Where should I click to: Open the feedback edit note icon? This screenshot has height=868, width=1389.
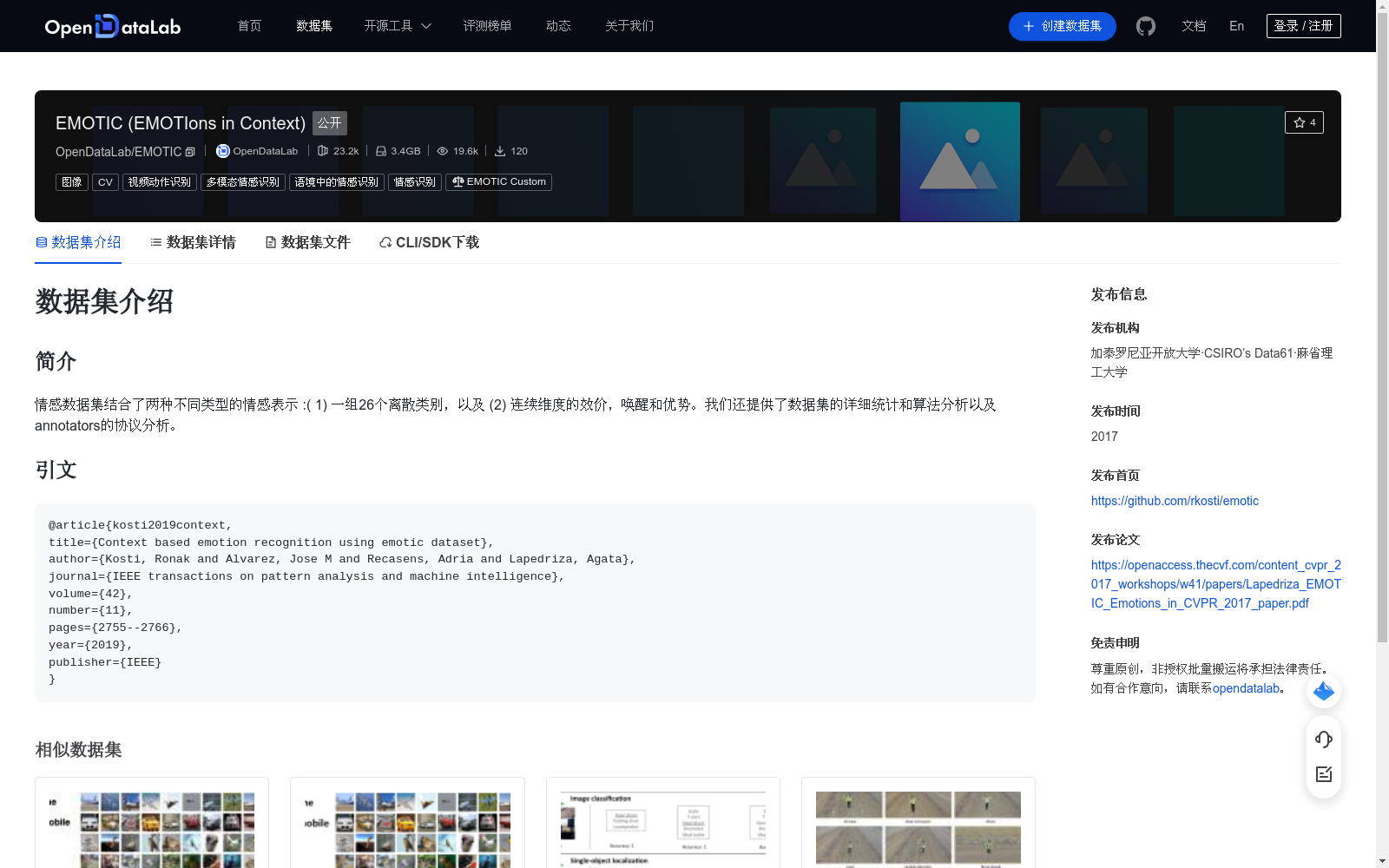tap(1324, 774)
